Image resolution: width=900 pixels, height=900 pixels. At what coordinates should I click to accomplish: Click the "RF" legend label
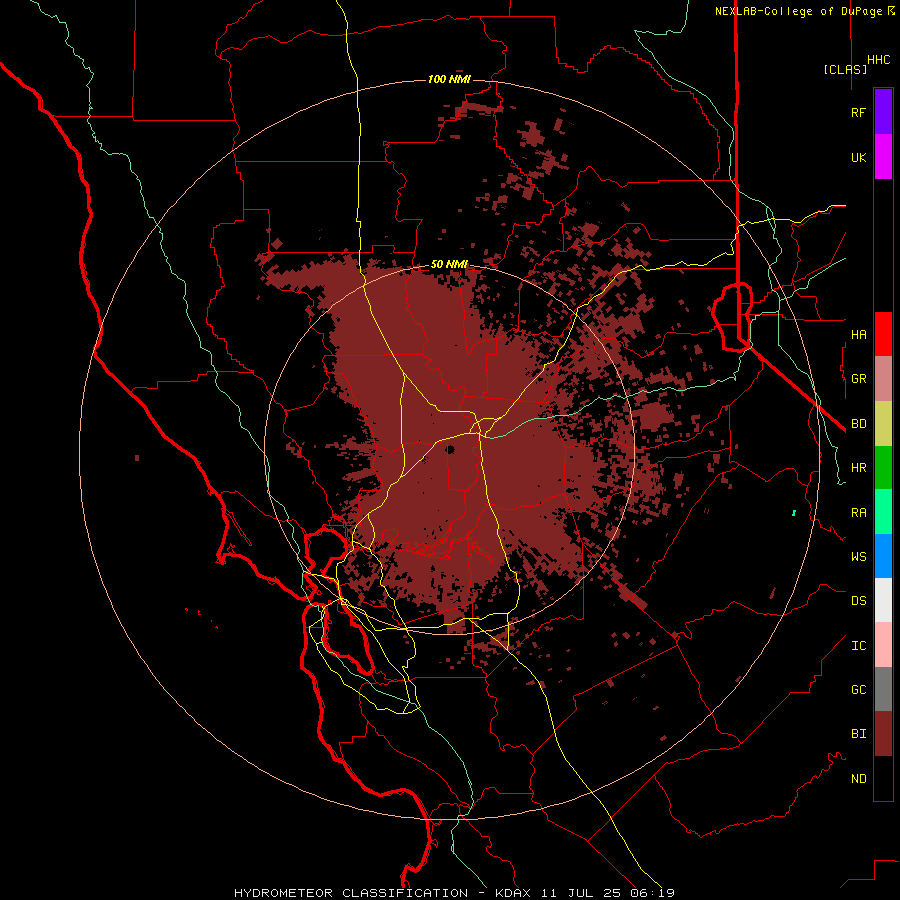(x=858, y=112)
